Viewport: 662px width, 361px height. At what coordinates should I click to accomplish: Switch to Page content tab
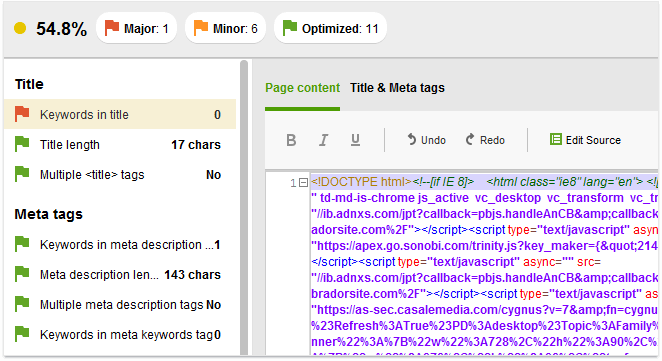click(302, 88)
